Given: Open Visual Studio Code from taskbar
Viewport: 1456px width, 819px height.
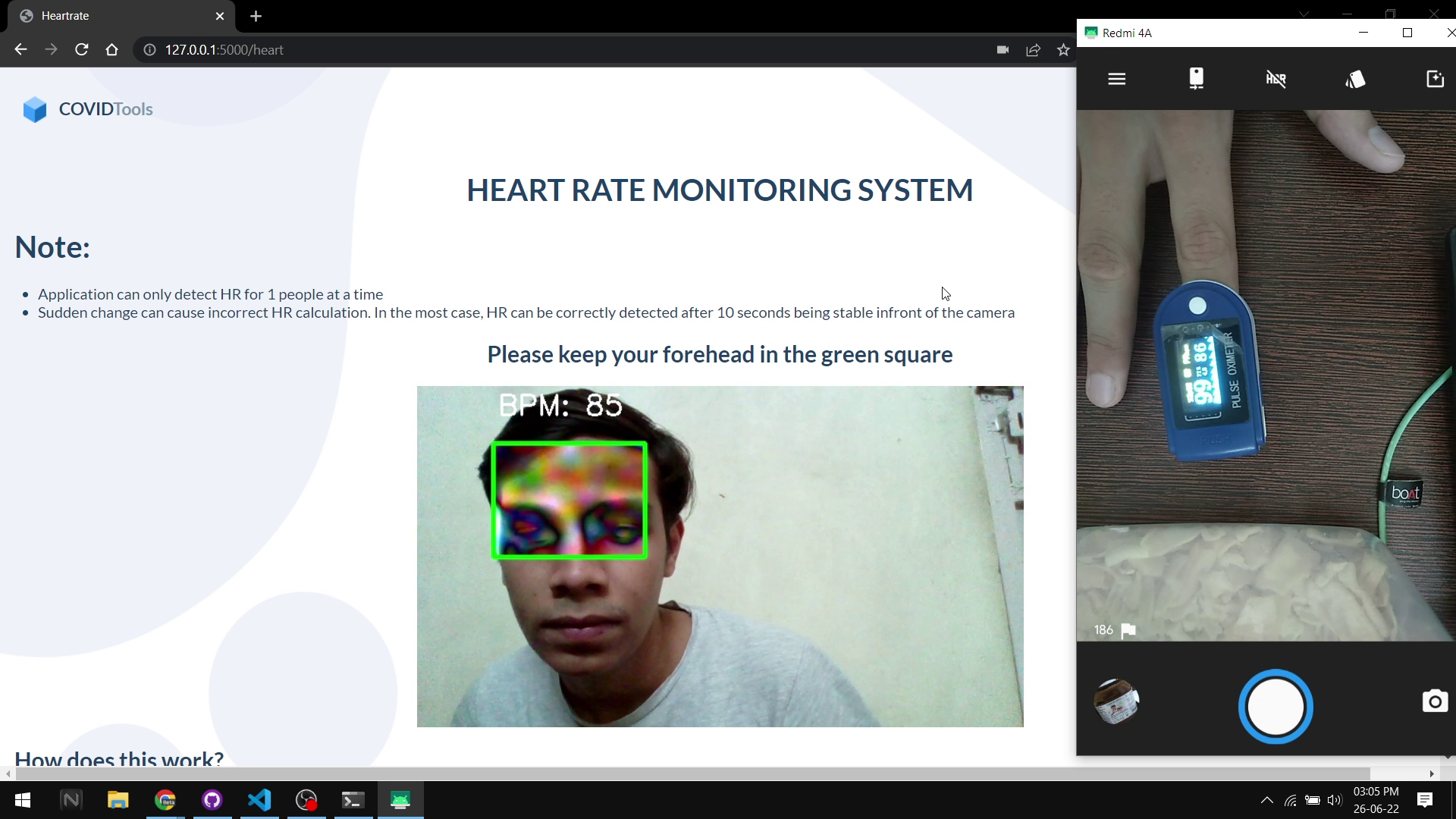Looking at the screenshot, I should pyautogui.click(x=259, y=800).
